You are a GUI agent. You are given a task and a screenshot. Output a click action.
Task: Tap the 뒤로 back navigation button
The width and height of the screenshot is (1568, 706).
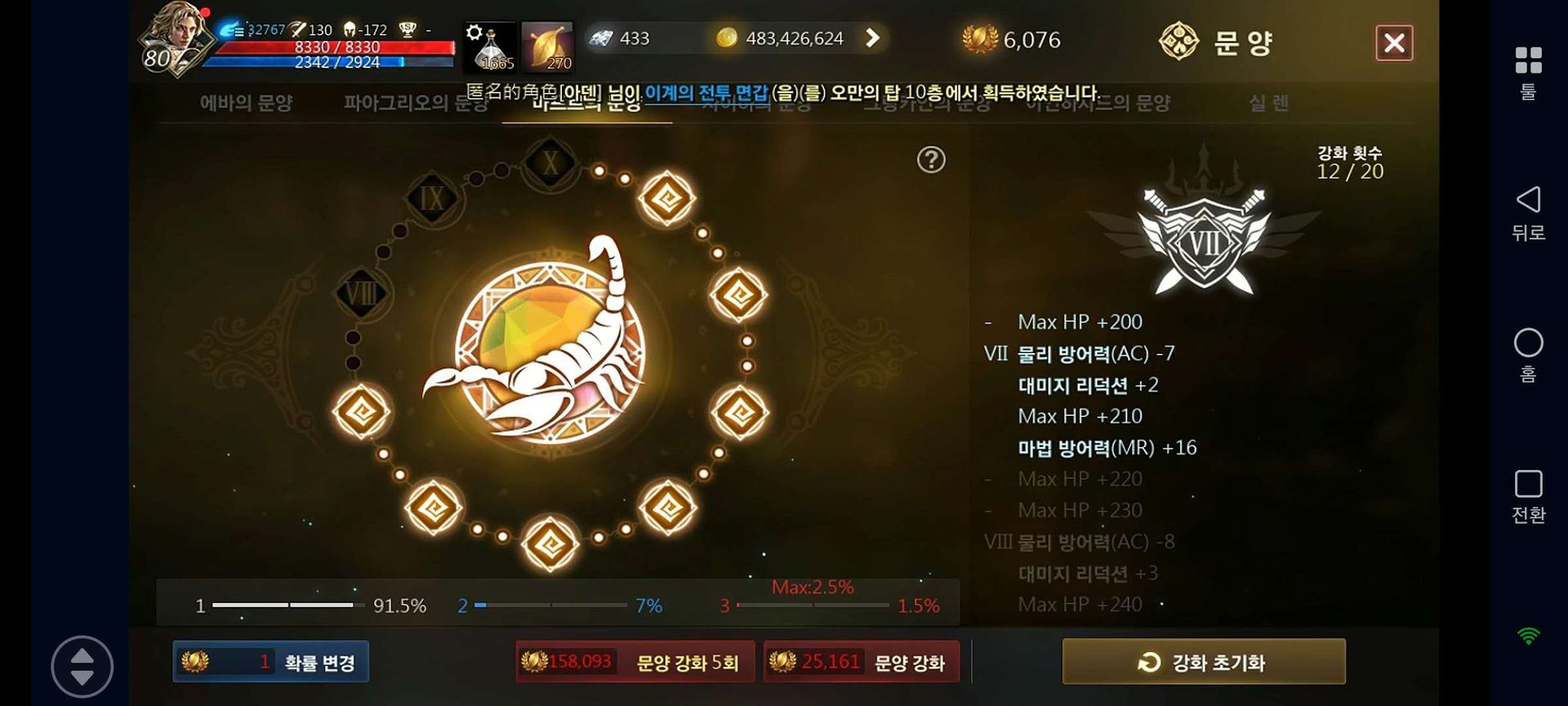[x=1528, y=212]
